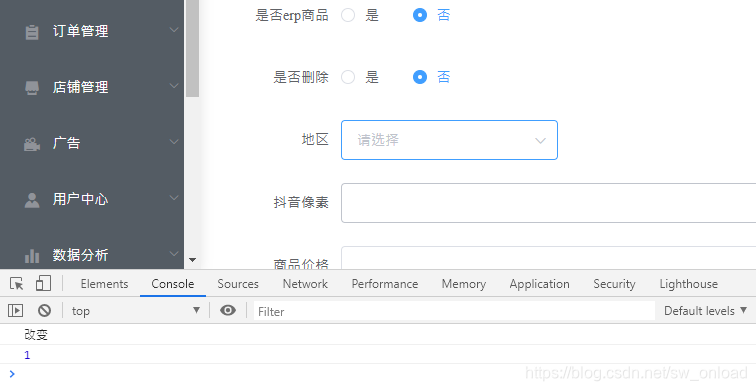Select 是 for 是否erp商品

[348, 15]
